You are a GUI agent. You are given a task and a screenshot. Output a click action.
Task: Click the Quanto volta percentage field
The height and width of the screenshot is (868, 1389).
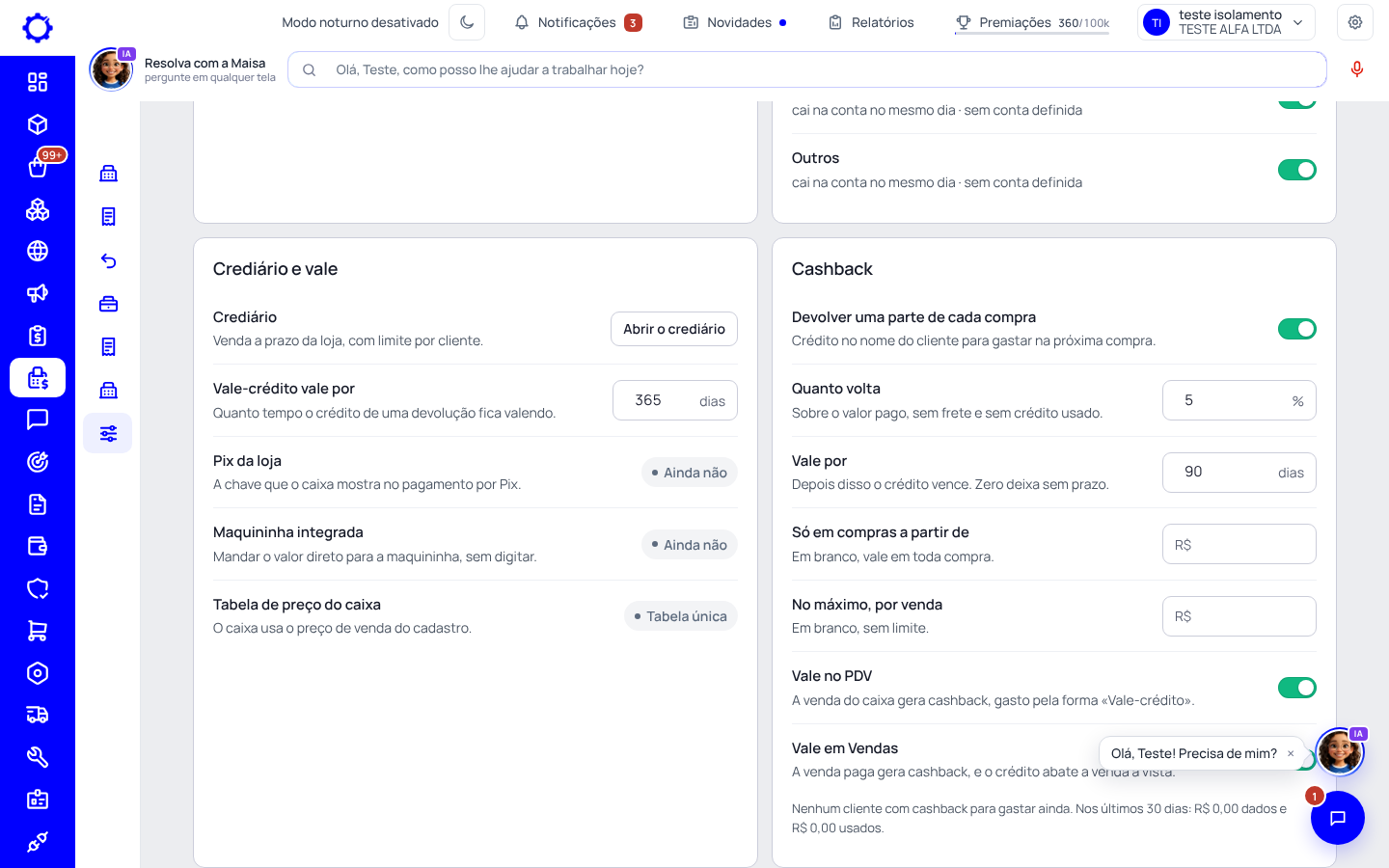(x=1239, y=400)
